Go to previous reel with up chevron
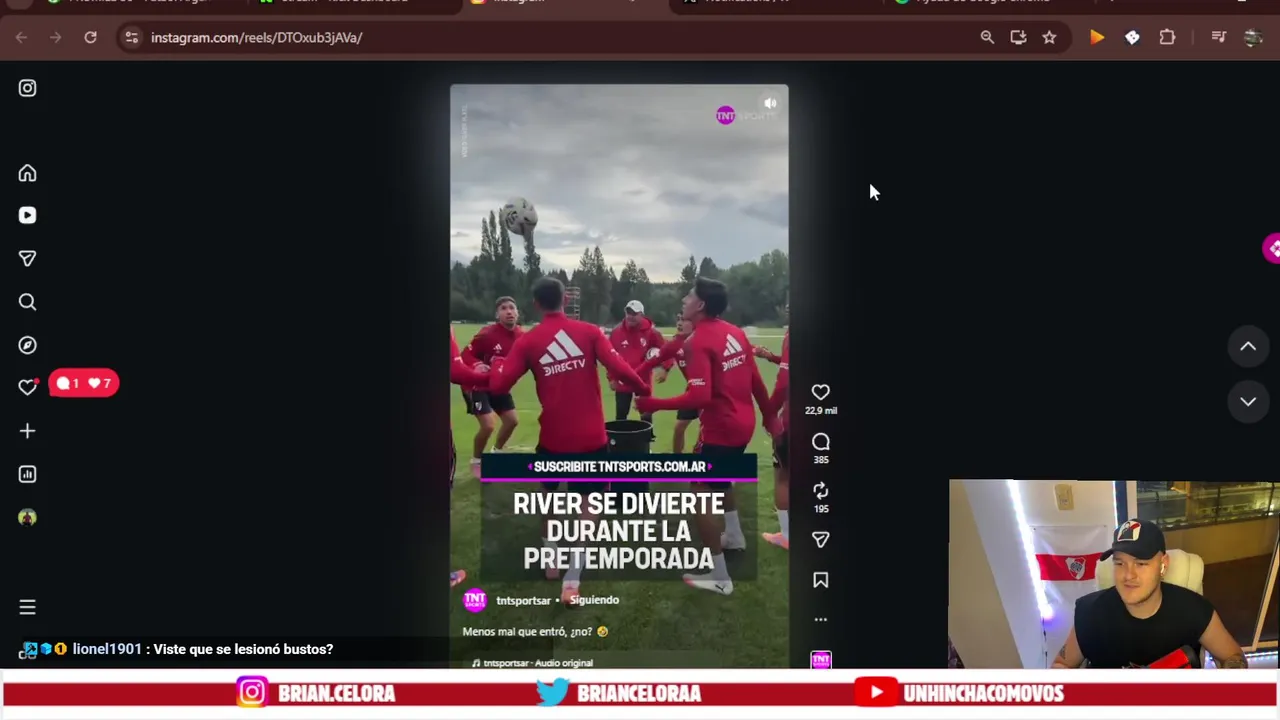The image size is (1280, 720). 1248,346
